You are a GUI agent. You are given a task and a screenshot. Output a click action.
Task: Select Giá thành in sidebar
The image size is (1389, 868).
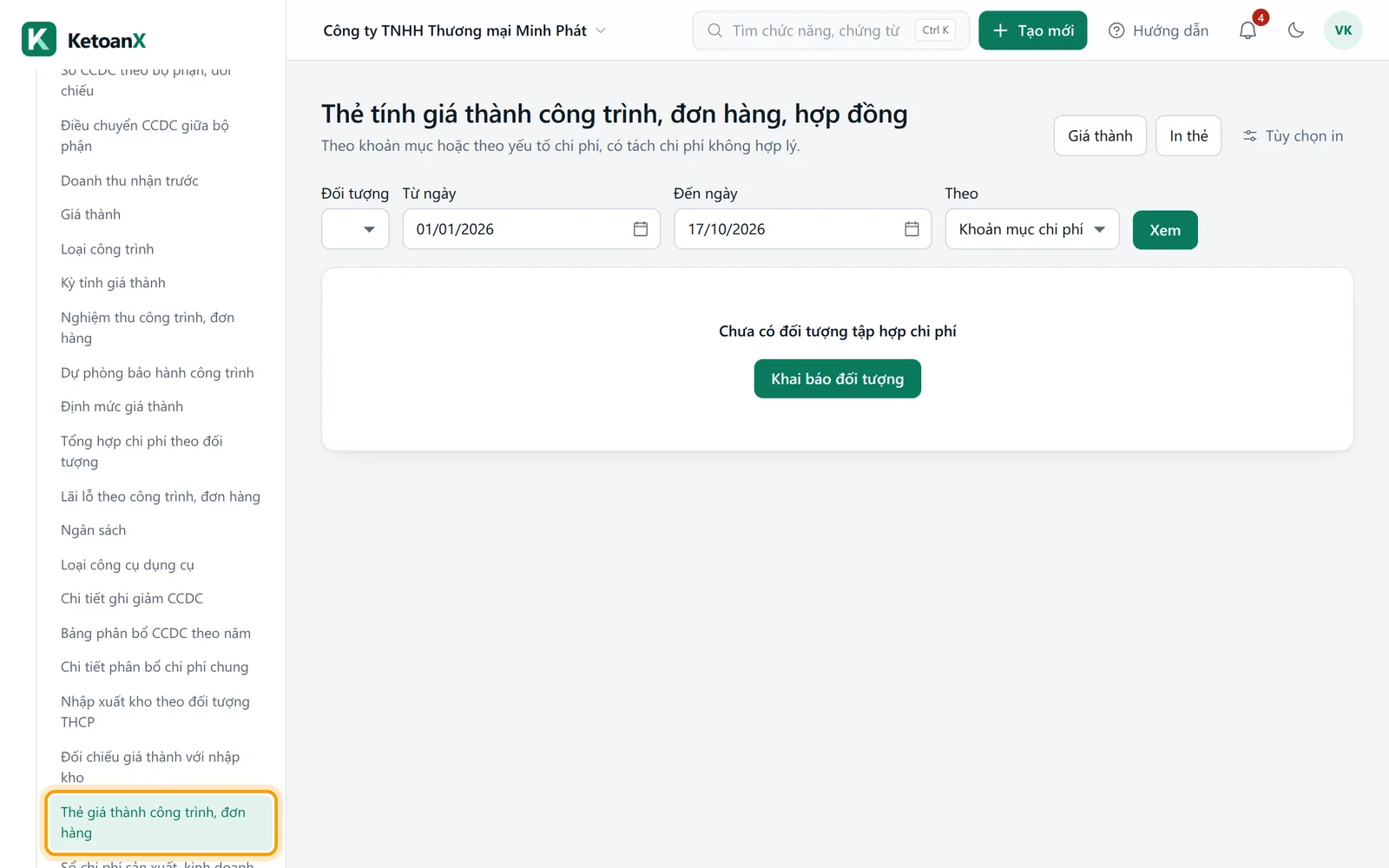pos(160,214)
